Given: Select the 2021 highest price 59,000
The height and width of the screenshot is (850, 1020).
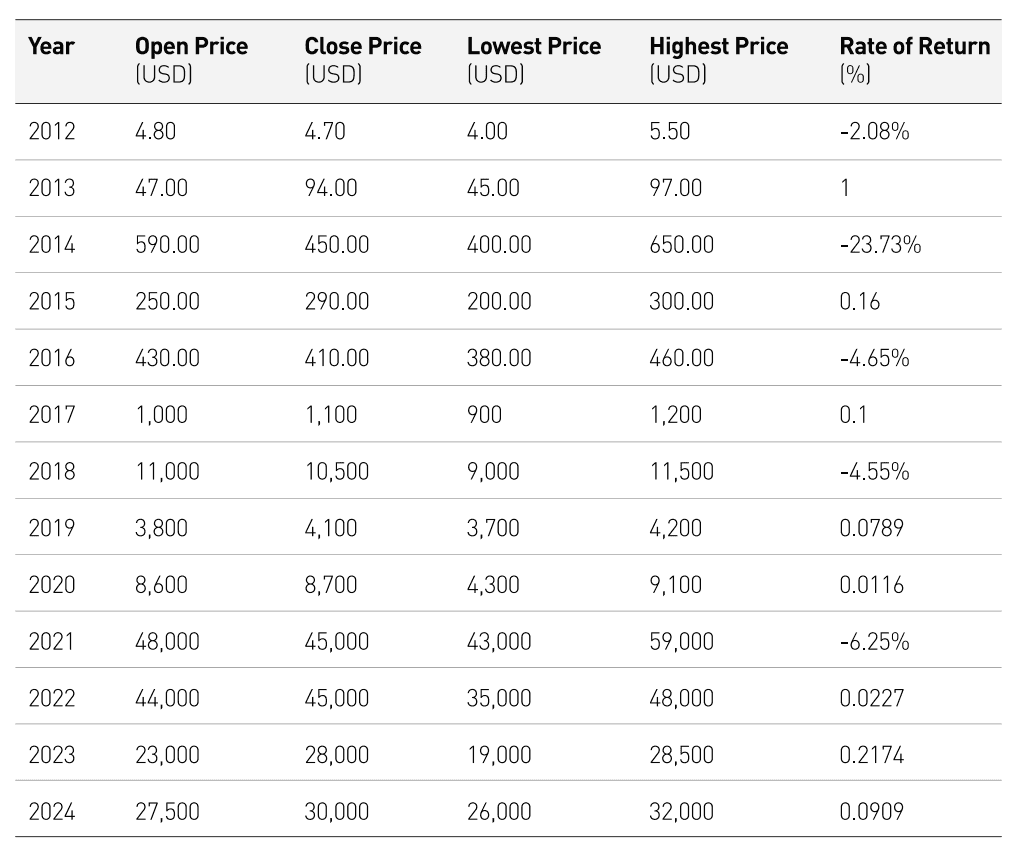Looking at the screenshot, I should click(x=681, y=641).
